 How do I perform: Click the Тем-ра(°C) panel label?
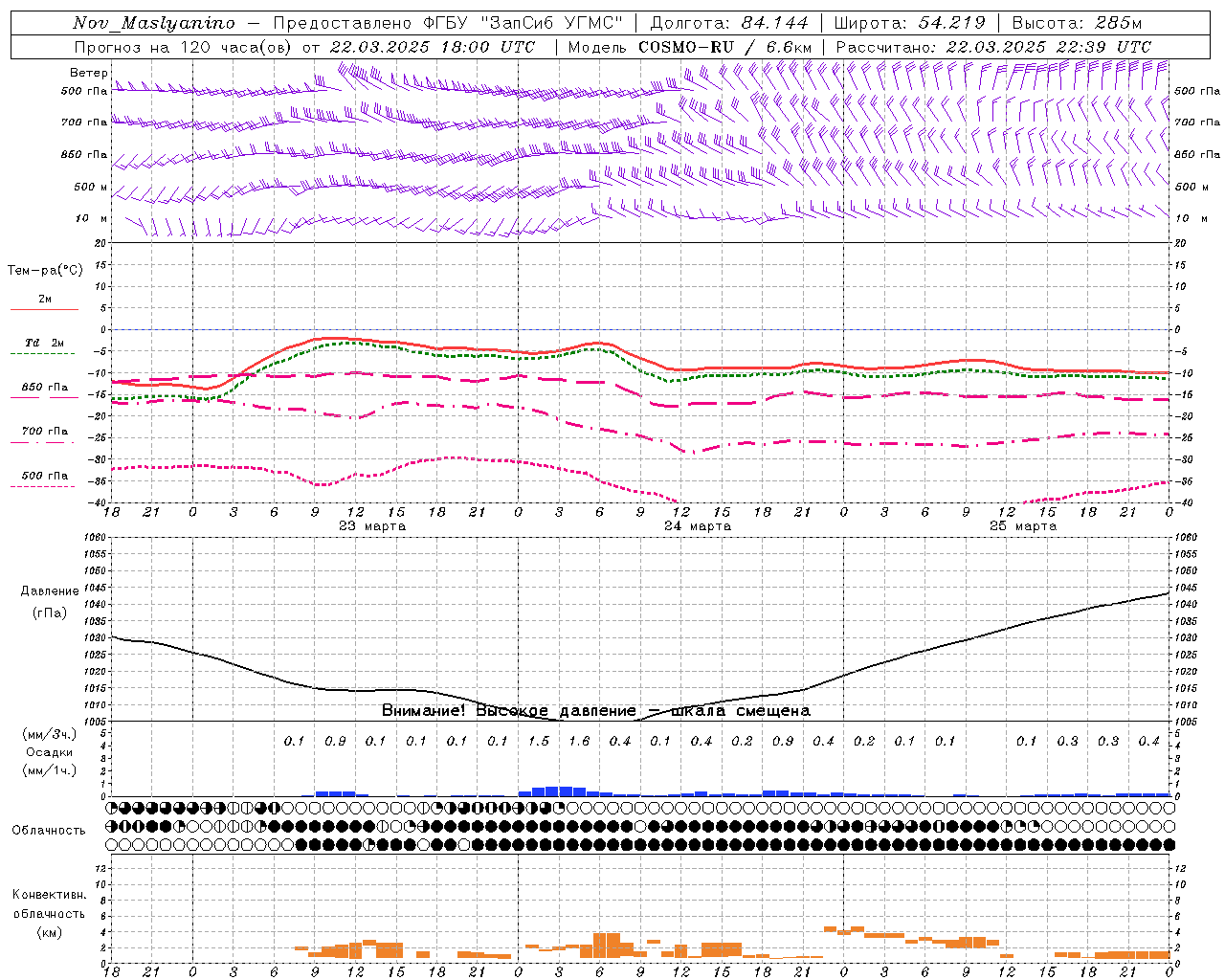45,271
